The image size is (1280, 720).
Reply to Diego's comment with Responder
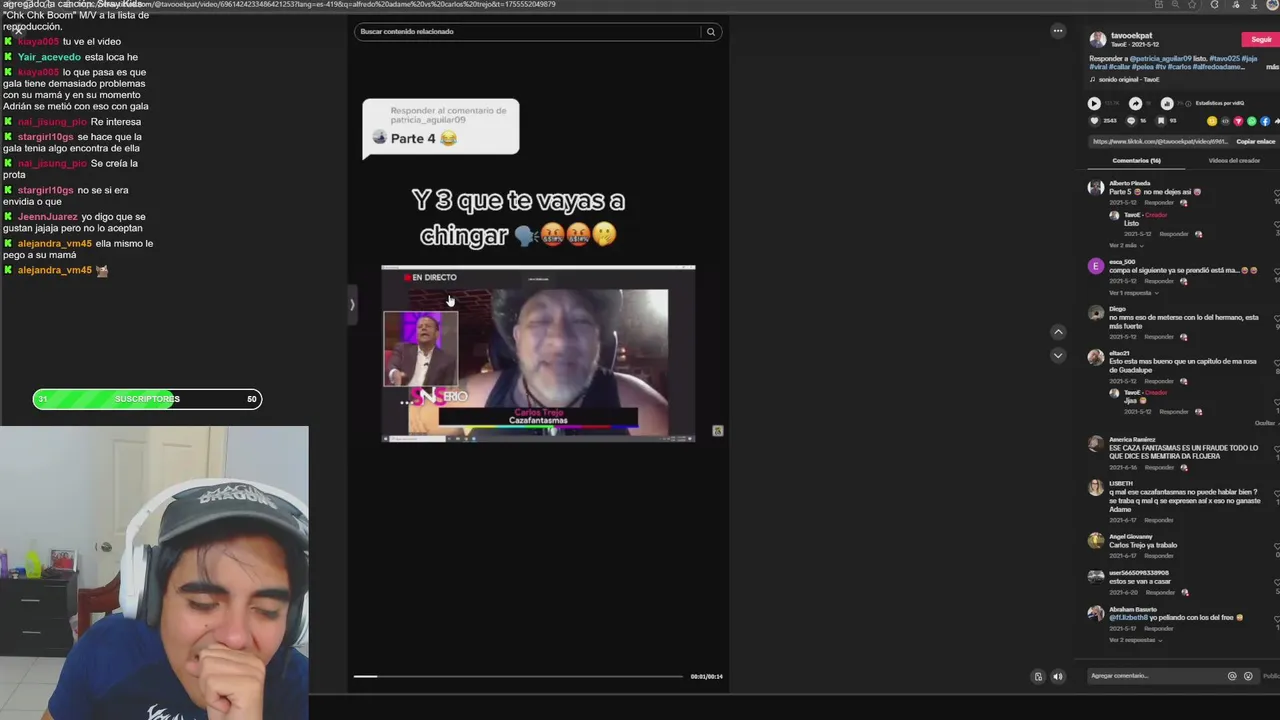[x=1159, y=337]
